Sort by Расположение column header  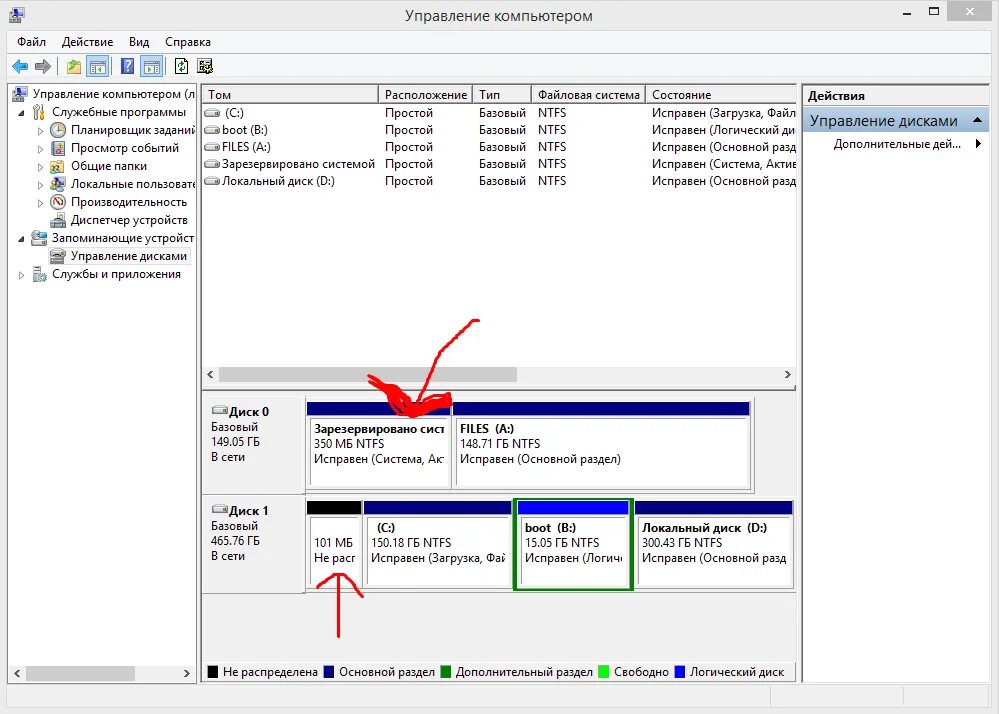click(x=426, y=94)
